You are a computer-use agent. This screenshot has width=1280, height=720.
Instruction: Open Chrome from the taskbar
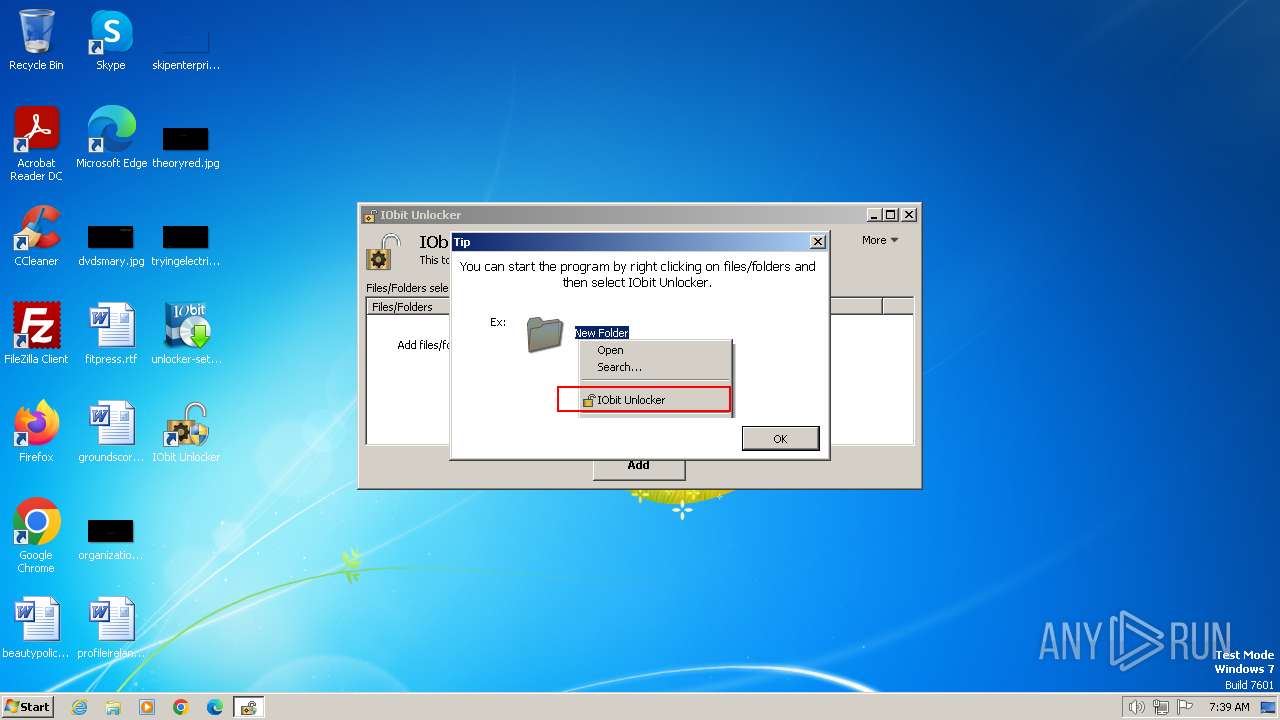(x=181, y=707)
